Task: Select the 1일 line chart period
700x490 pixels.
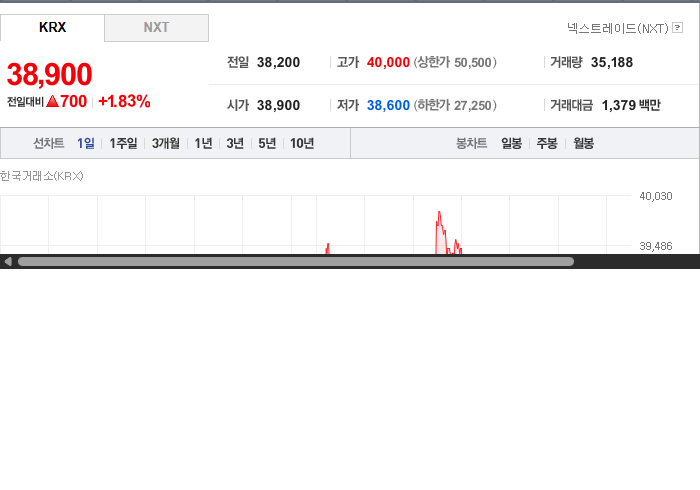Action: [x=86, y=143]
